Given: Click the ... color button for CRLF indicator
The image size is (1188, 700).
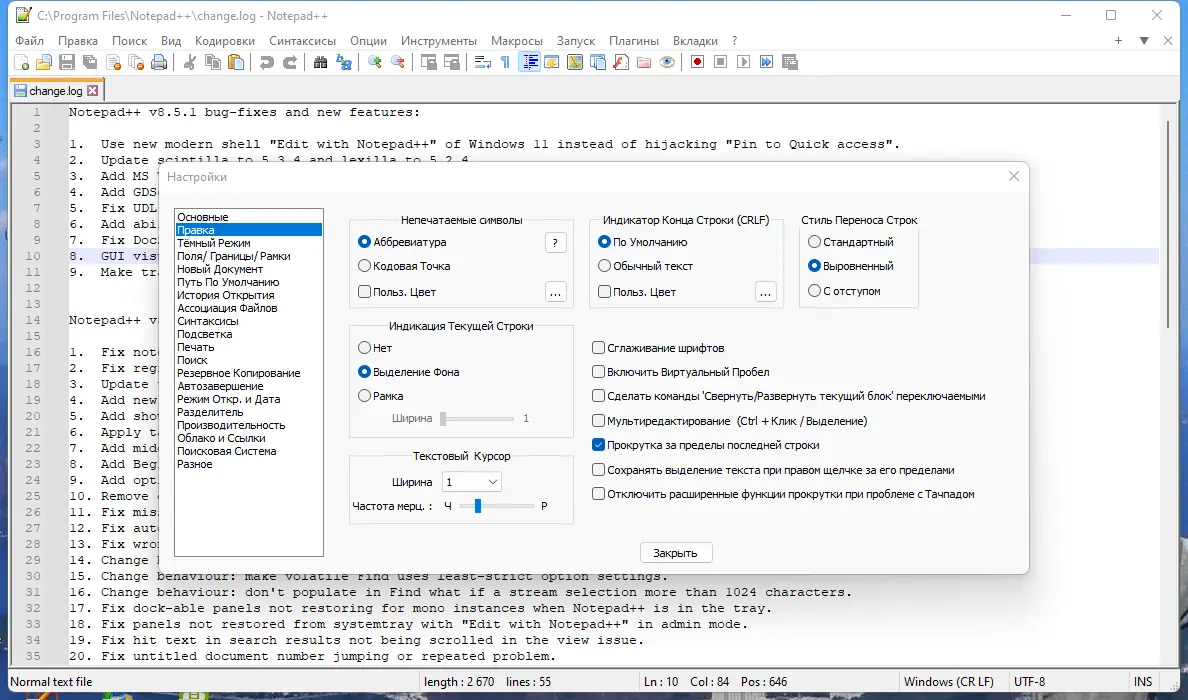Looking at the screenshot, I should (x=766, y=292).
